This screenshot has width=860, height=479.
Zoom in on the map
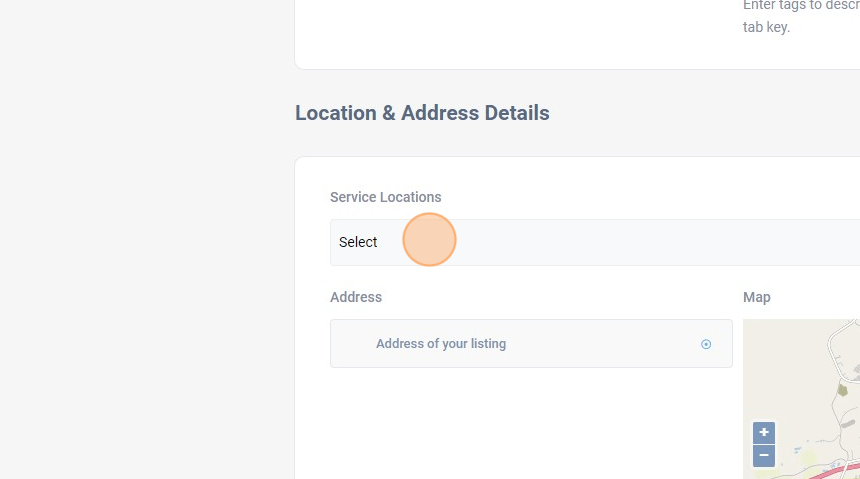pyautogui.click(x=764, y=433)
